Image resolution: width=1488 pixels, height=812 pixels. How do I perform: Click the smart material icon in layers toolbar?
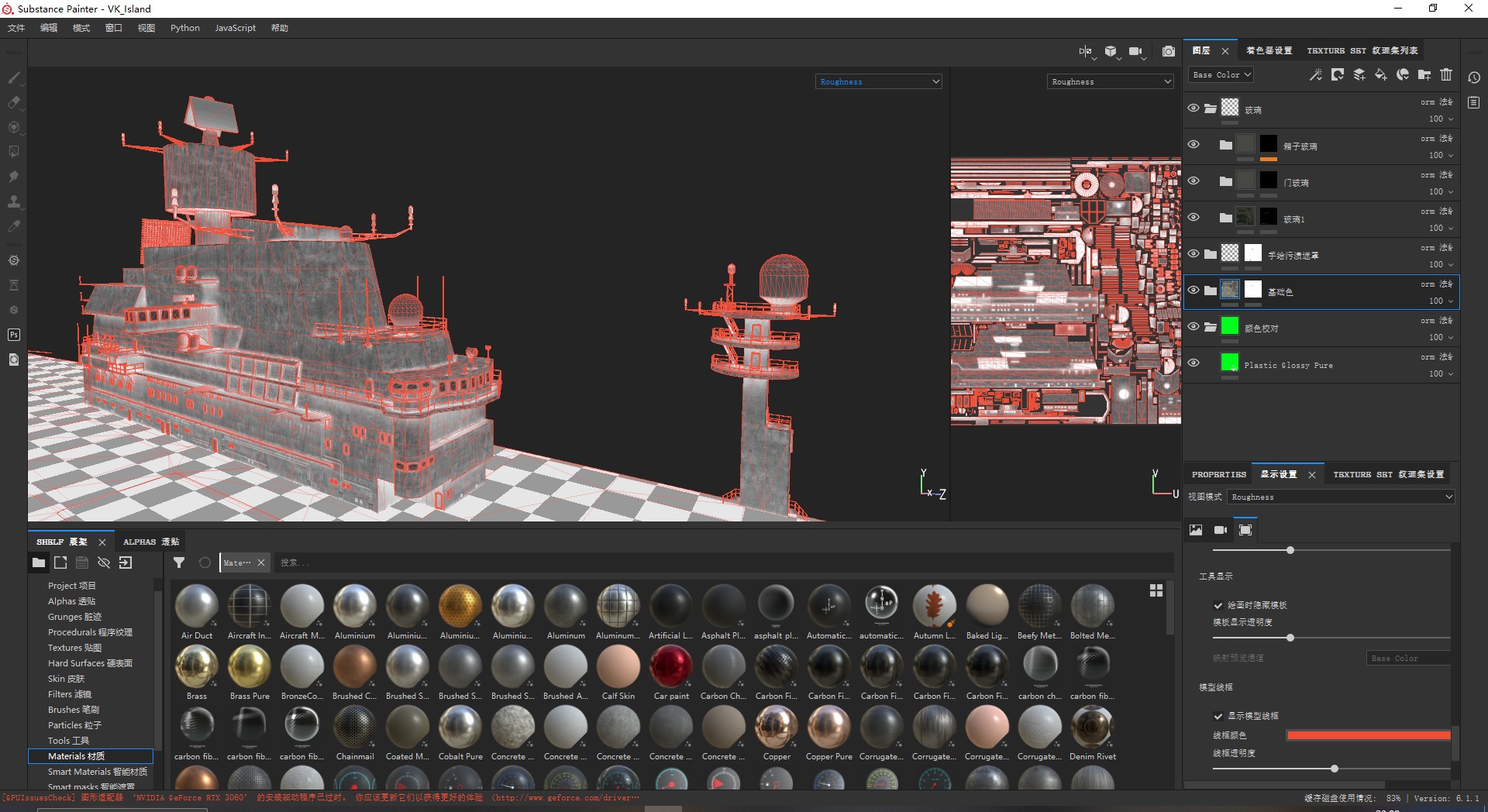1403,74
